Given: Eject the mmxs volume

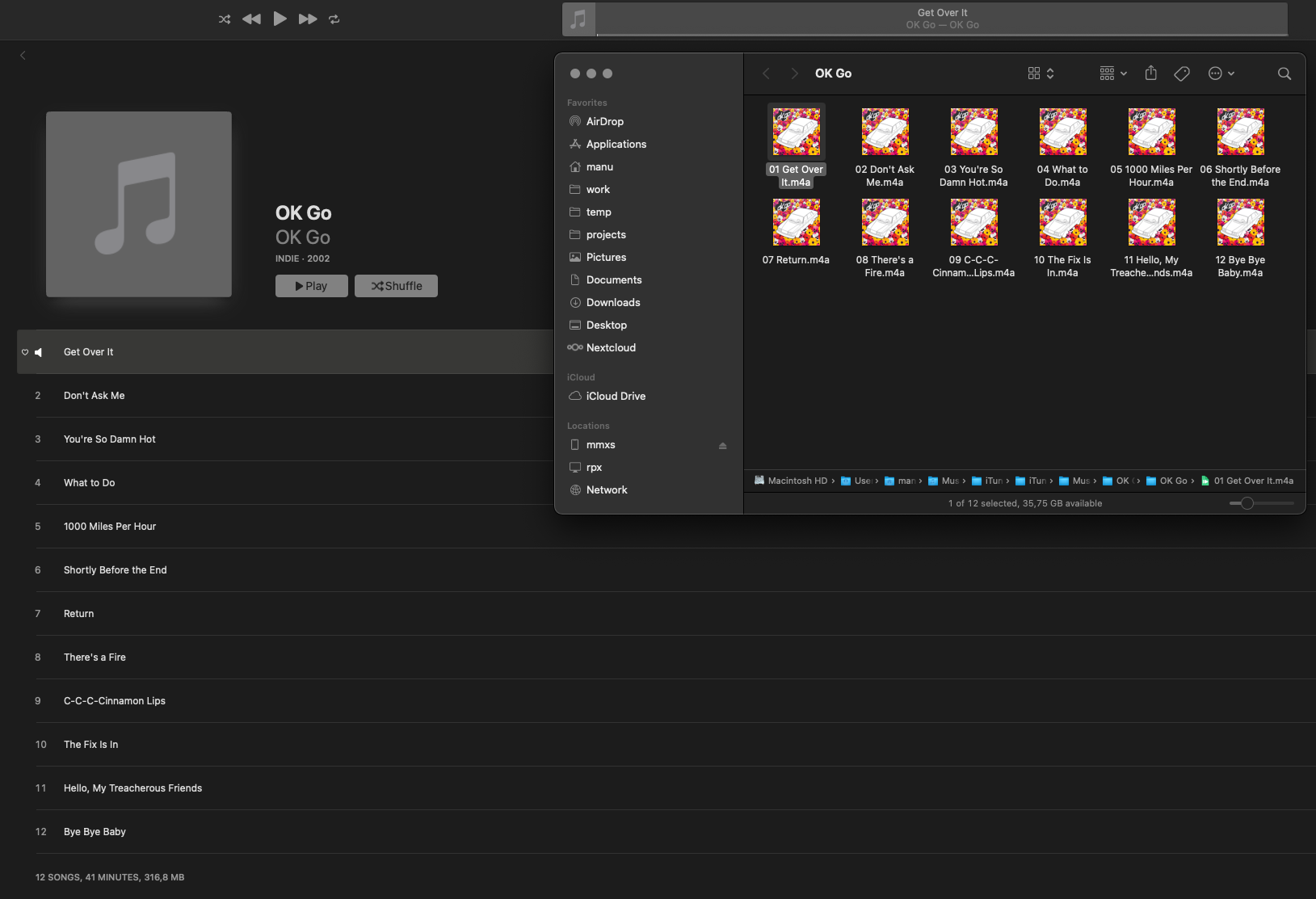Looking at the screenshot, I should 723,445.
